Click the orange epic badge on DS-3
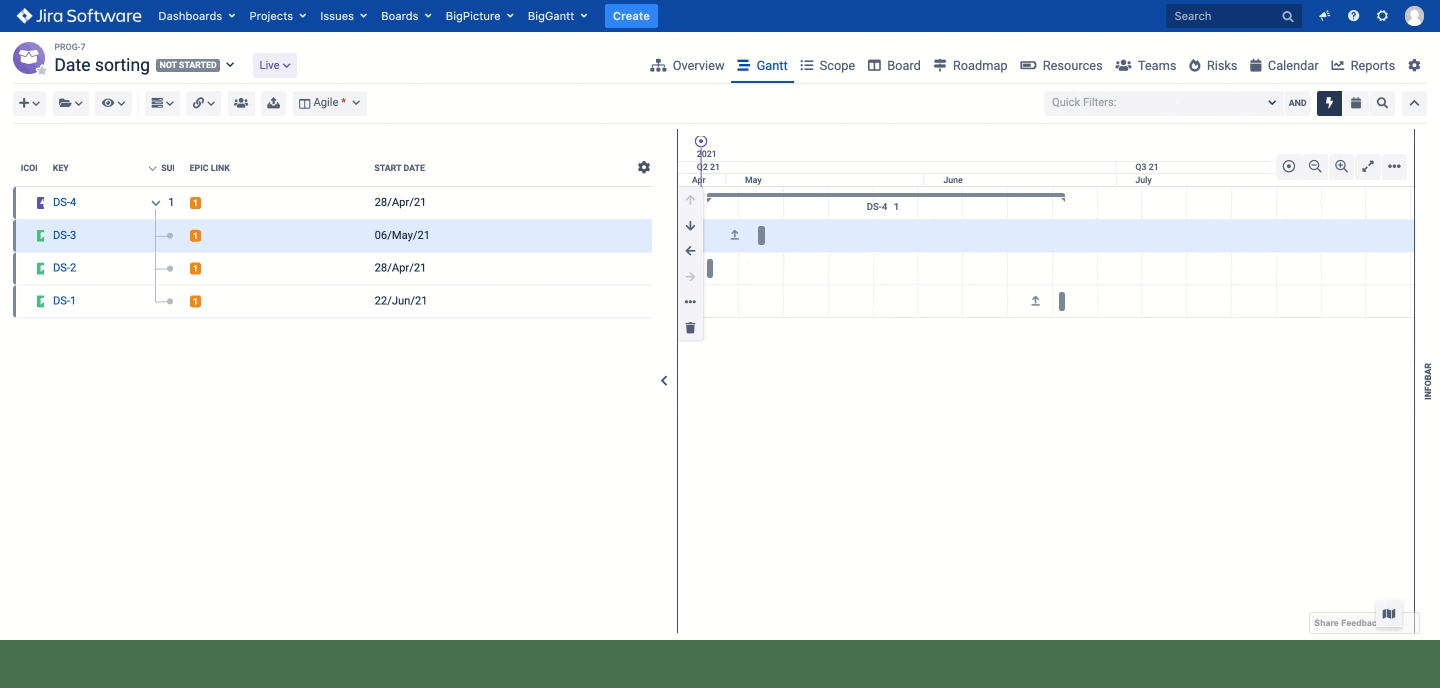This screenshot has height=688, width=1440. (195, 236)
